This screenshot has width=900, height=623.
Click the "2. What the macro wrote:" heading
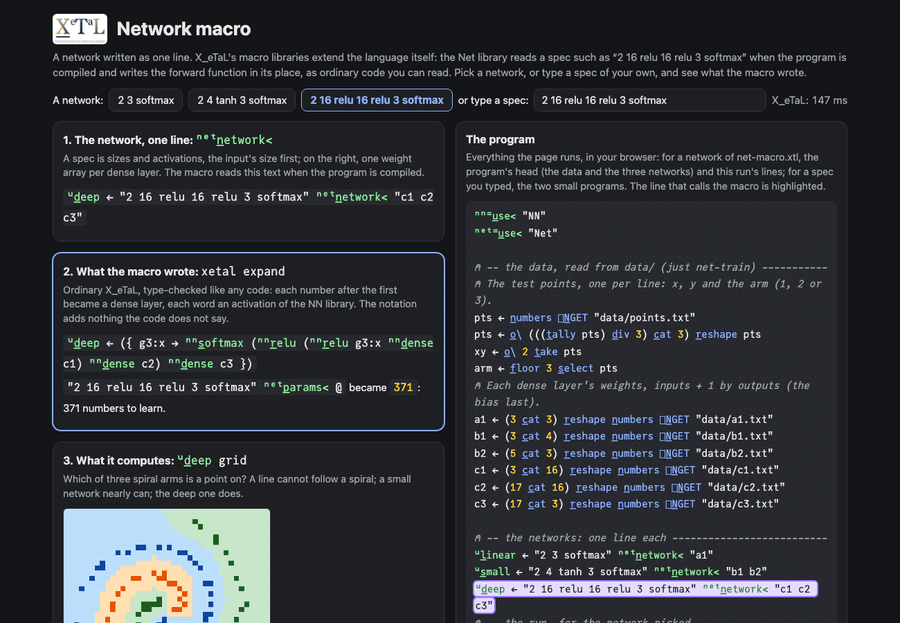click(130, 271)
